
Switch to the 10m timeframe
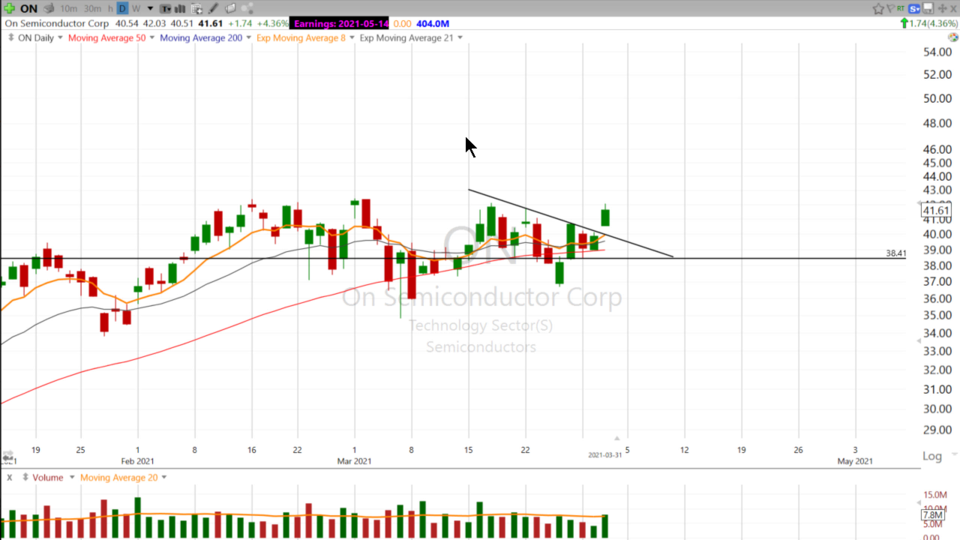(x=69, y=9)
